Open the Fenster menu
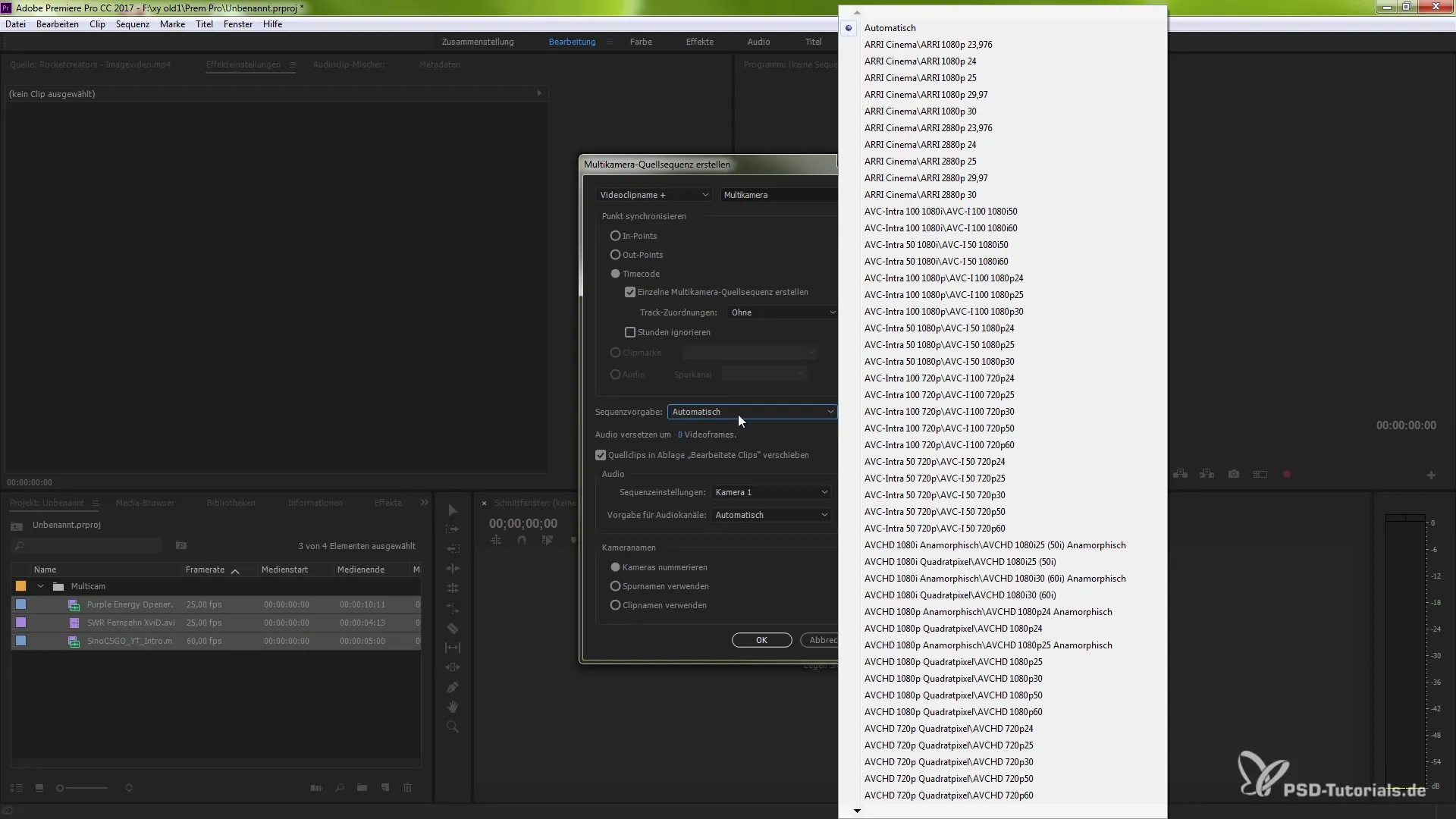This screenshot has width=1456, height=819. click(238, 24)
